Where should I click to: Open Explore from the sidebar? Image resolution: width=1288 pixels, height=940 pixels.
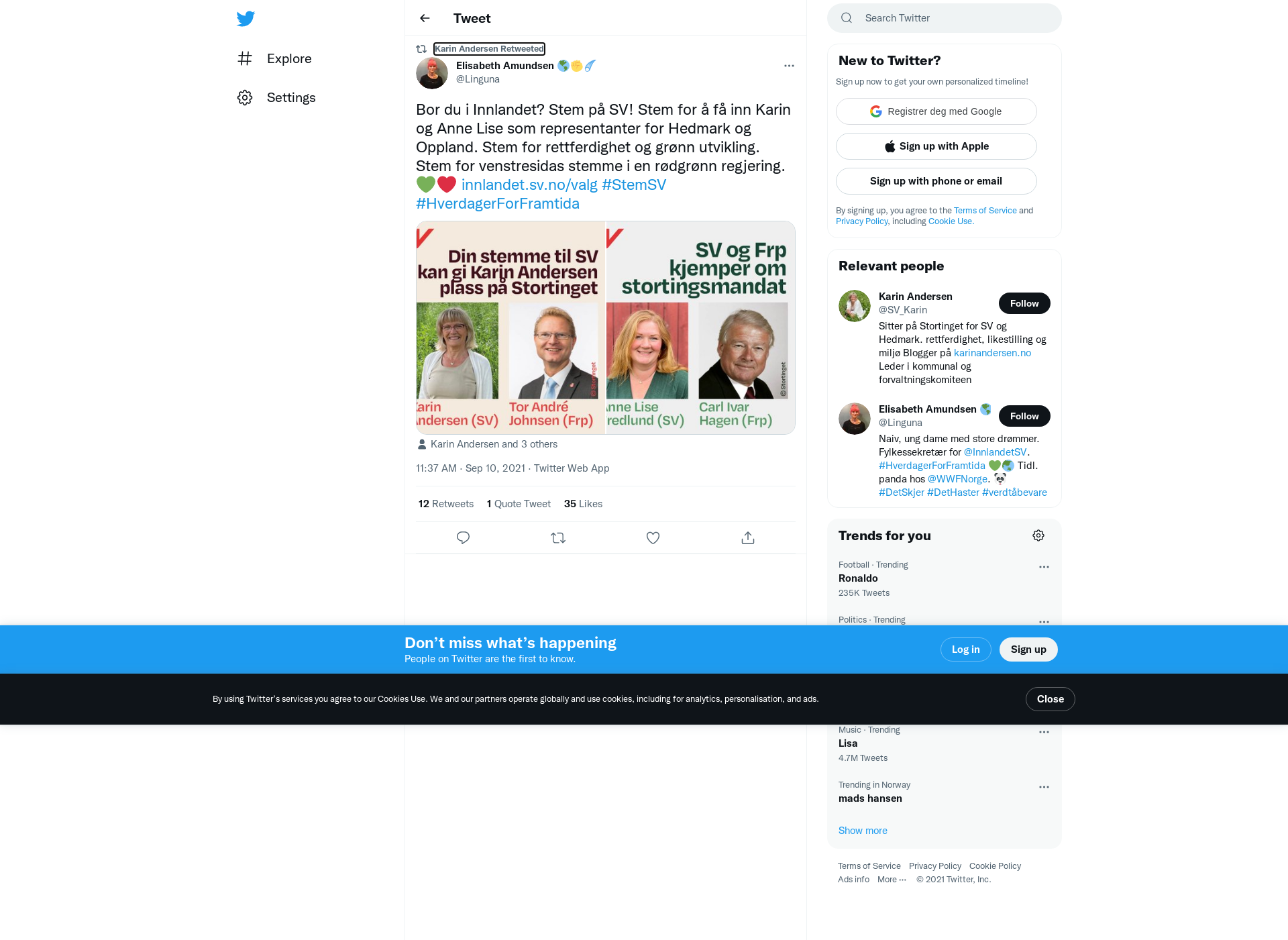(275, 58)
